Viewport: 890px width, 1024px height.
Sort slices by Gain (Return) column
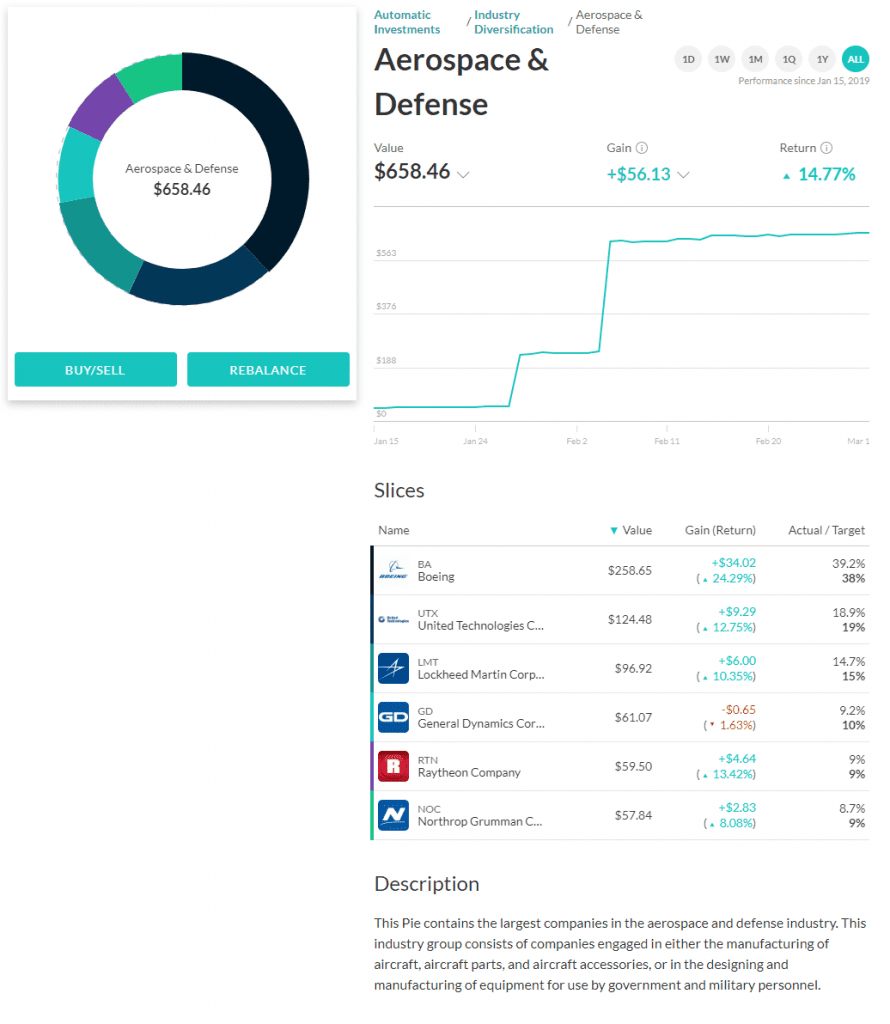[720, 530]
